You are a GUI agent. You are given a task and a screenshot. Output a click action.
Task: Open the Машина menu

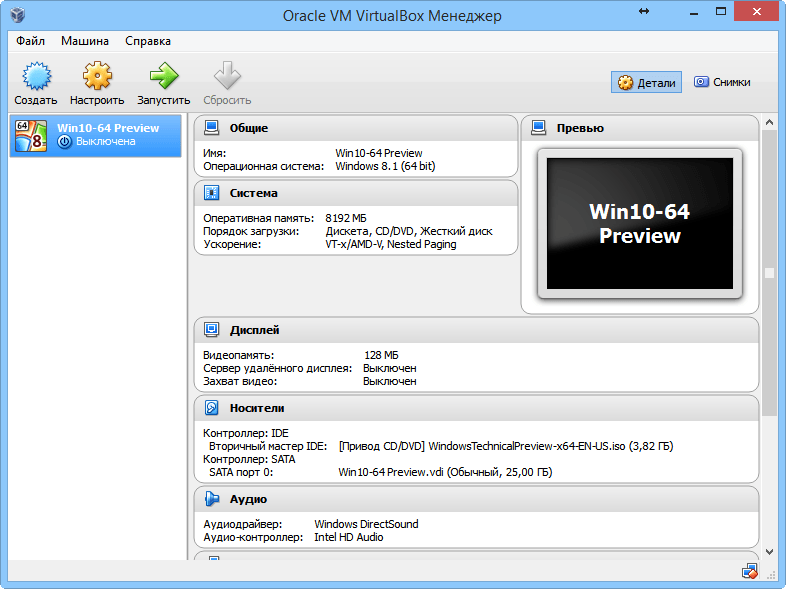click(85, 41)
